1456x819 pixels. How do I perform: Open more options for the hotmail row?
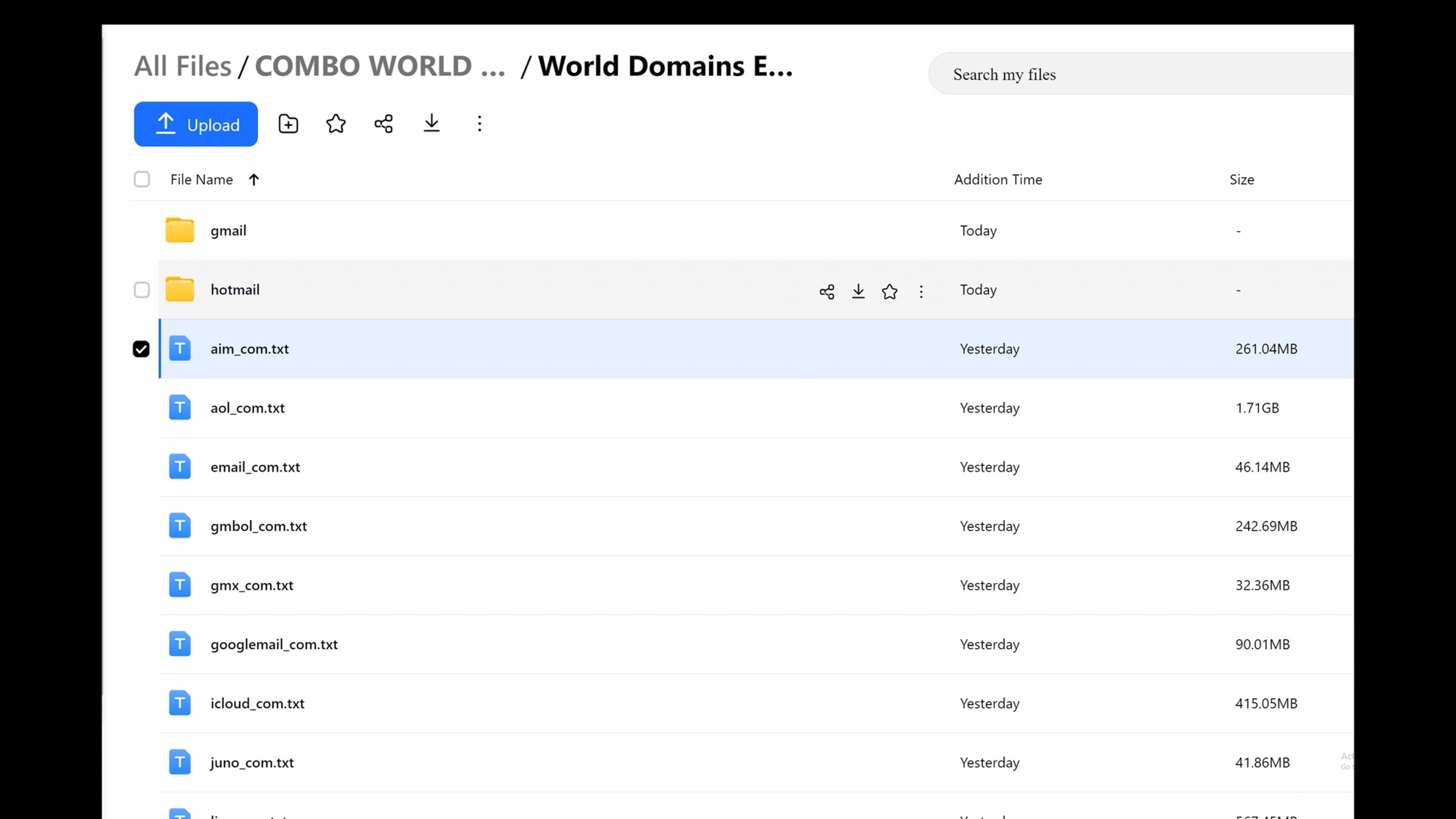[x=921, y=292]
